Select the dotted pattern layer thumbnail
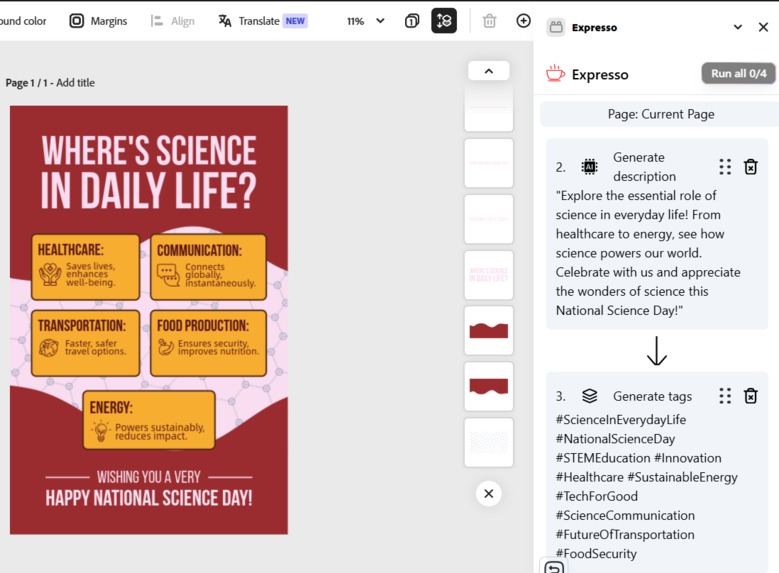 pos(489,442)
